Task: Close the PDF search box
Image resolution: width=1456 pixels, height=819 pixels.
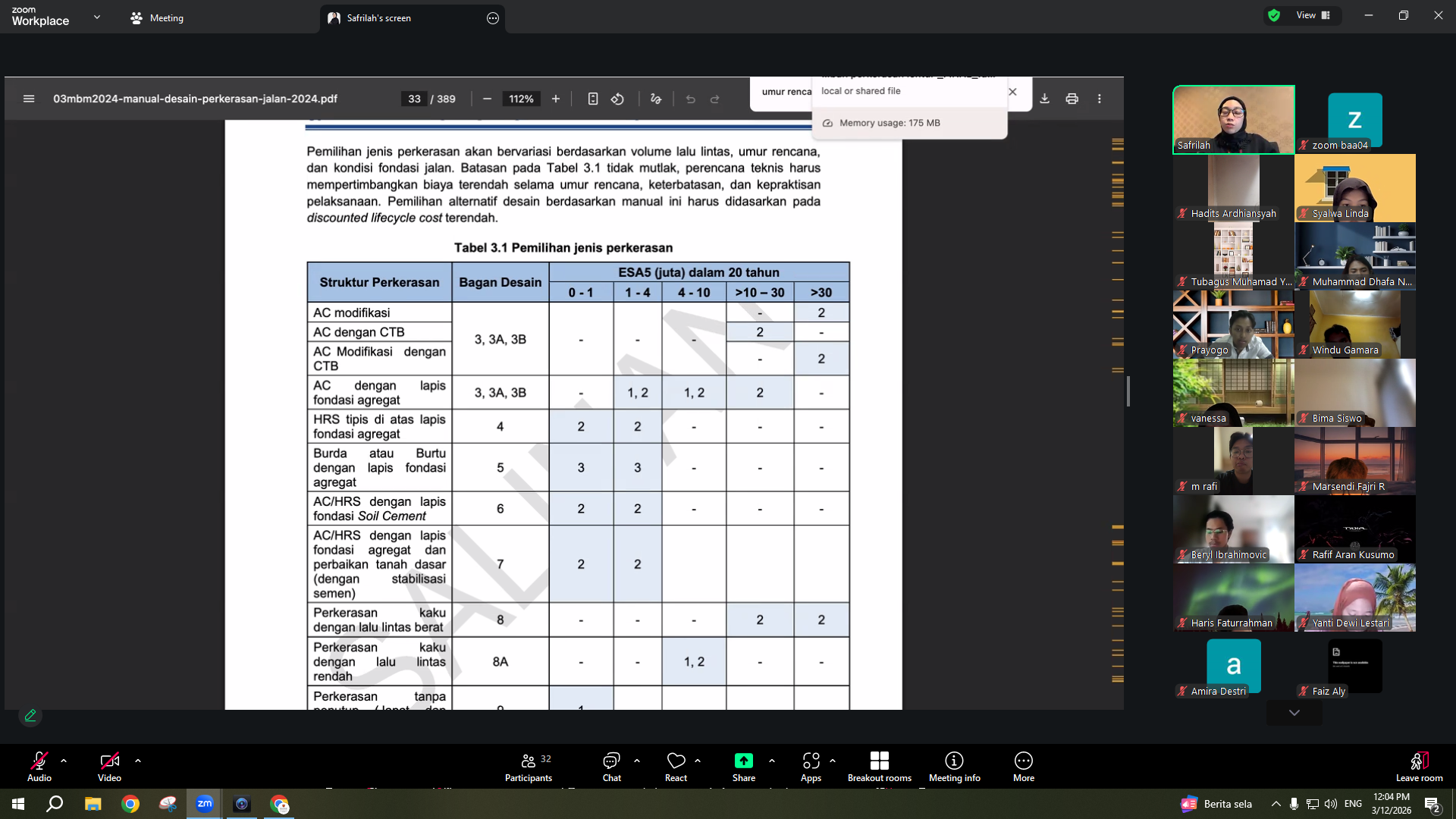Action: [1012, 92]
